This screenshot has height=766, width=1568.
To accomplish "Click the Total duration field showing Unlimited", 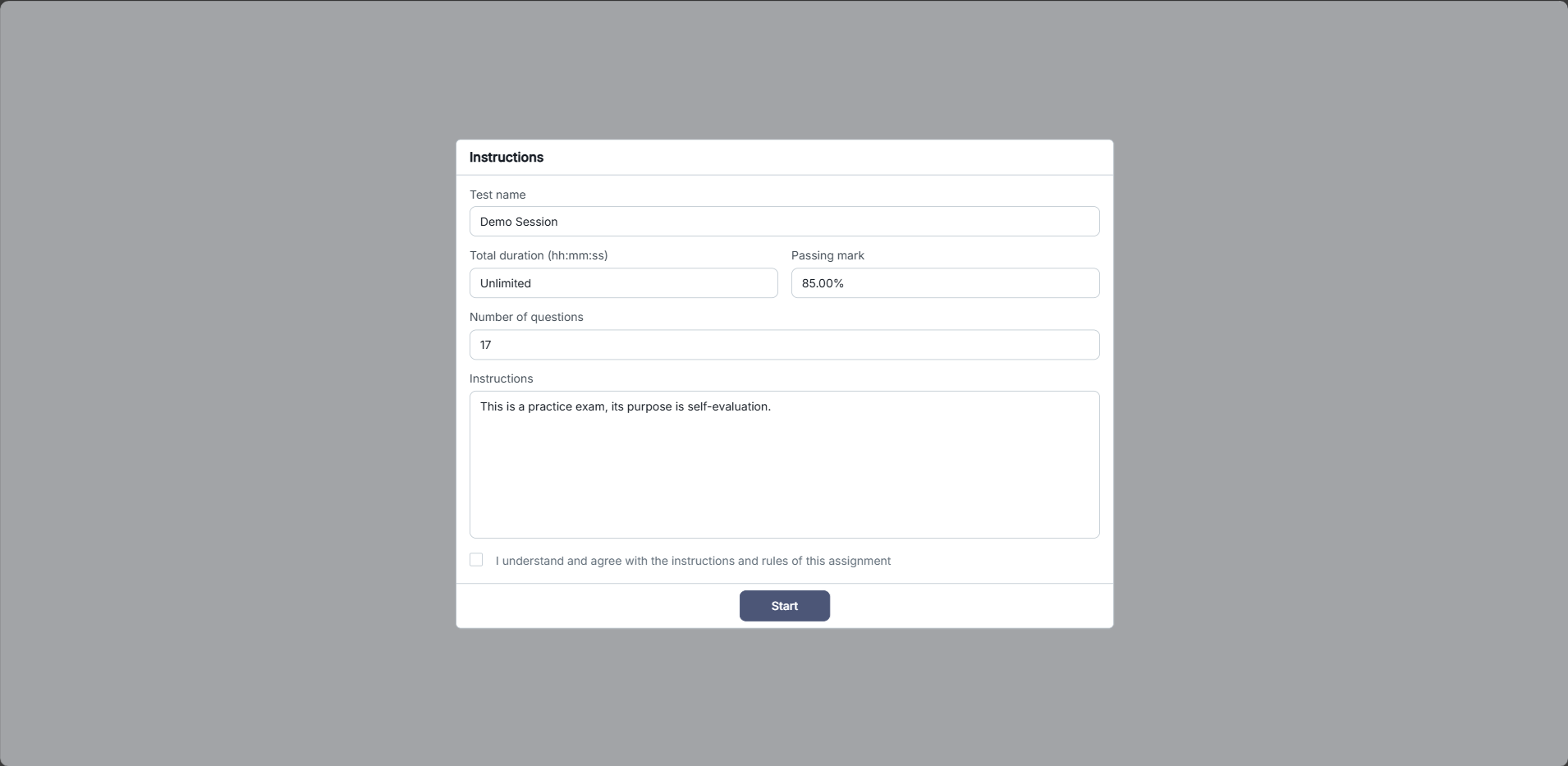I will (x=623, y=283).
